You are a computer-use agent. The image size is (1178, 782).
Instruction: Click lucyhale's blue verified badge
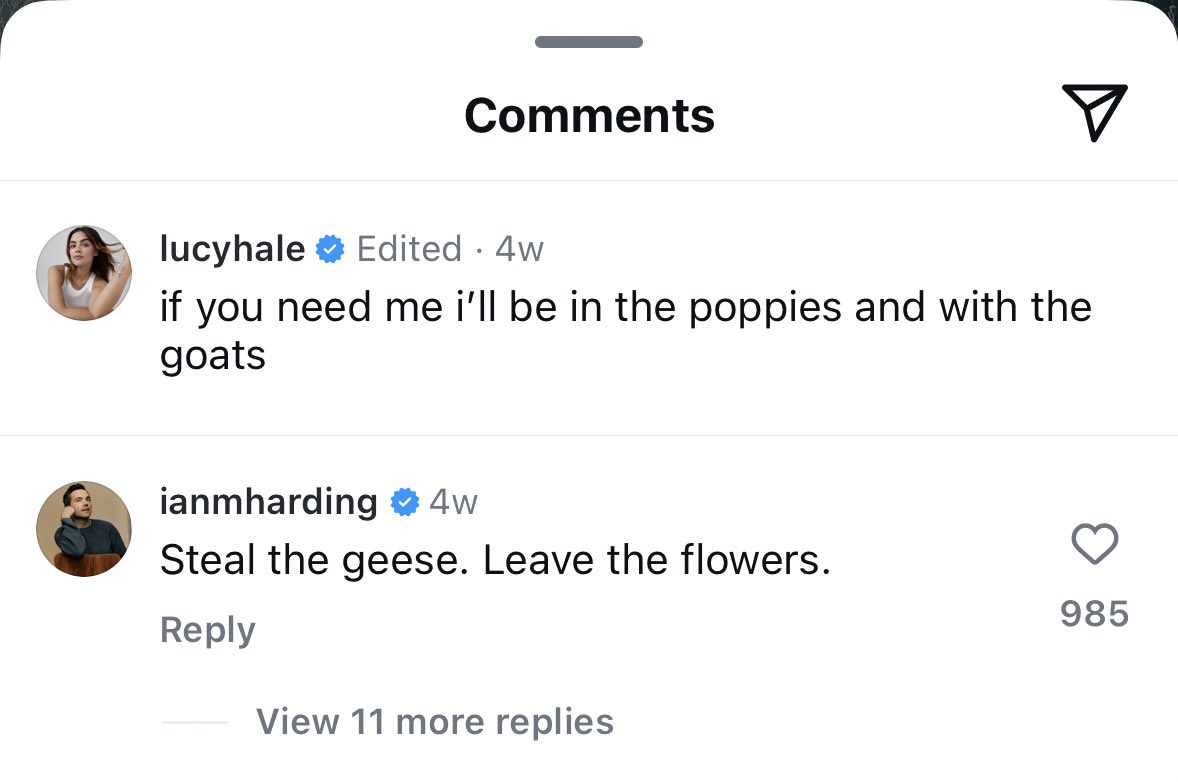[330, 249]
